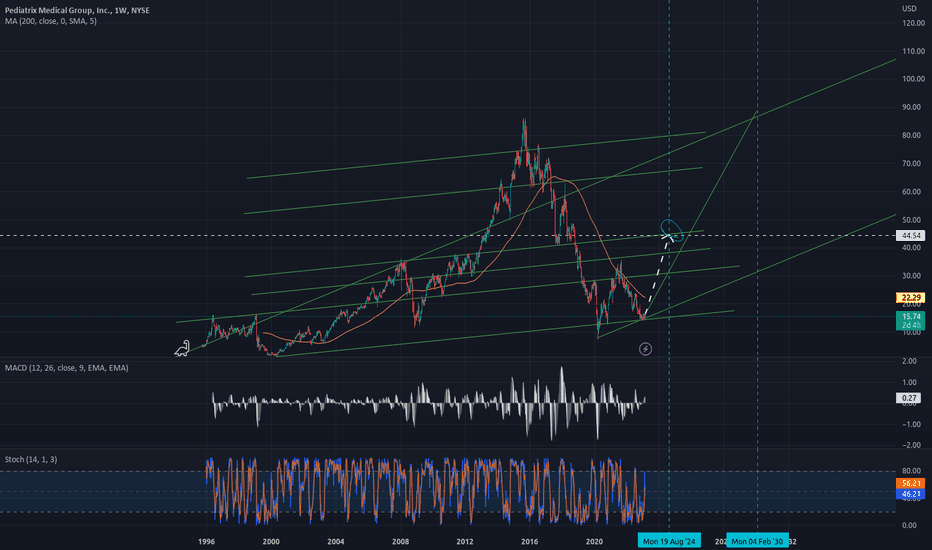
Task: Click the 100.00 price axis label
Action: point(914,79)
